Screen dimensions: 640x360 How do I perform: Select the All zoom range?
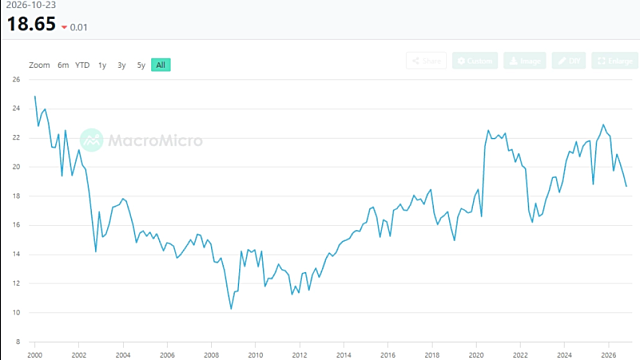click(x=161, y=65)
